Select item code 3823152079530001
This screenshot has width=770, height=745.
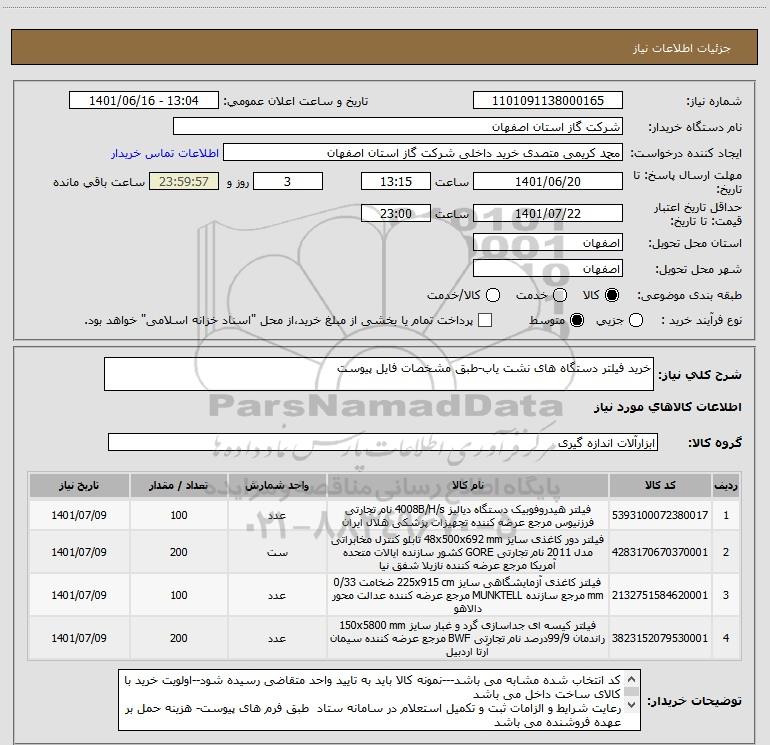coord(660,638)
